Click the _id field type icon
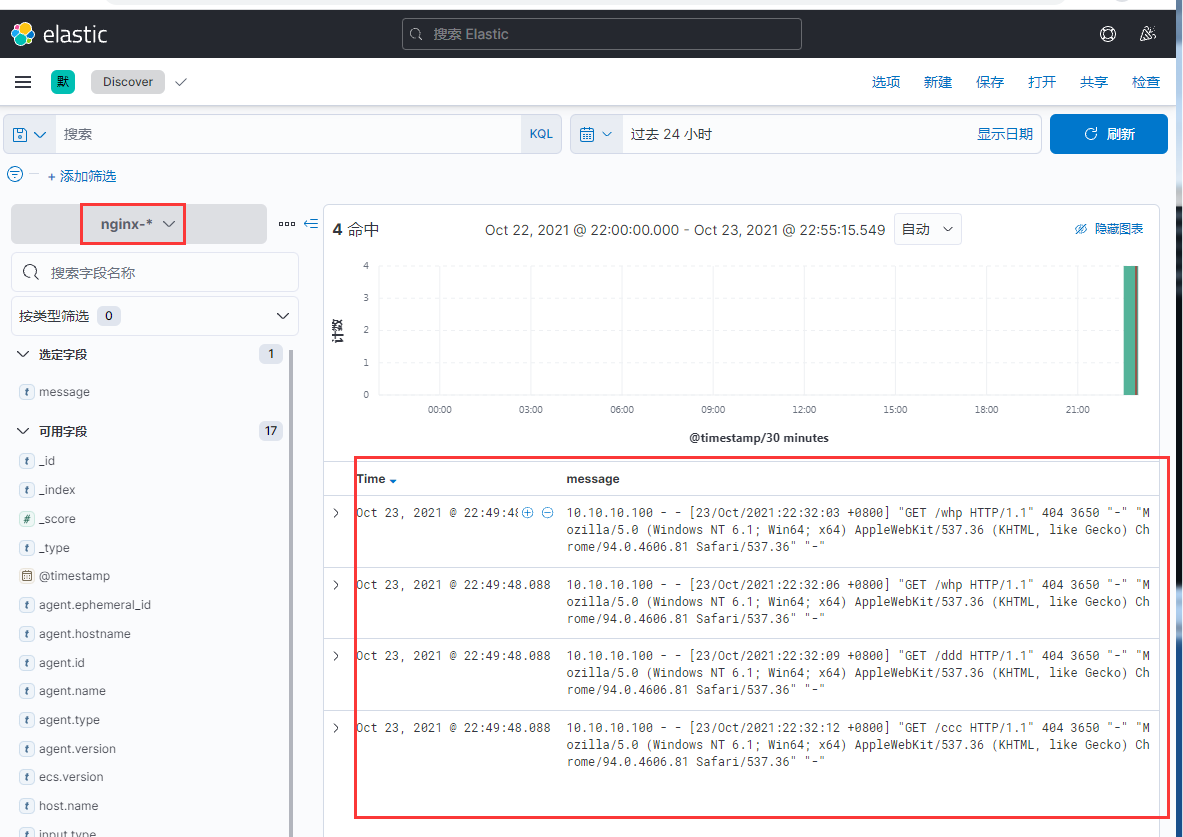 pyautogui.click(x=26, y=460)
